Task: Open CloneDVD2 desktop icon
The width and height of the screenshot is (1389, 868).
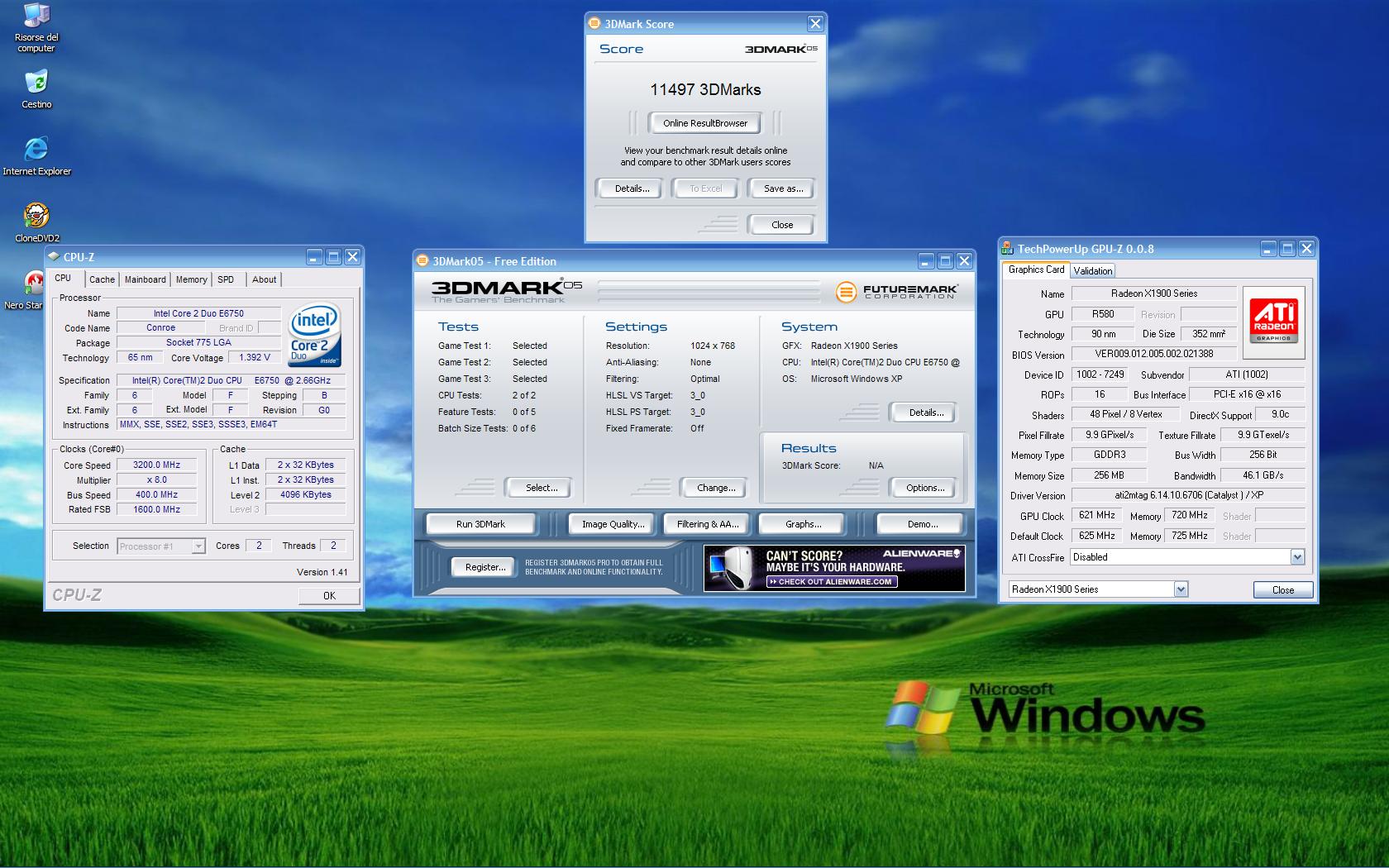Action: 36,223
